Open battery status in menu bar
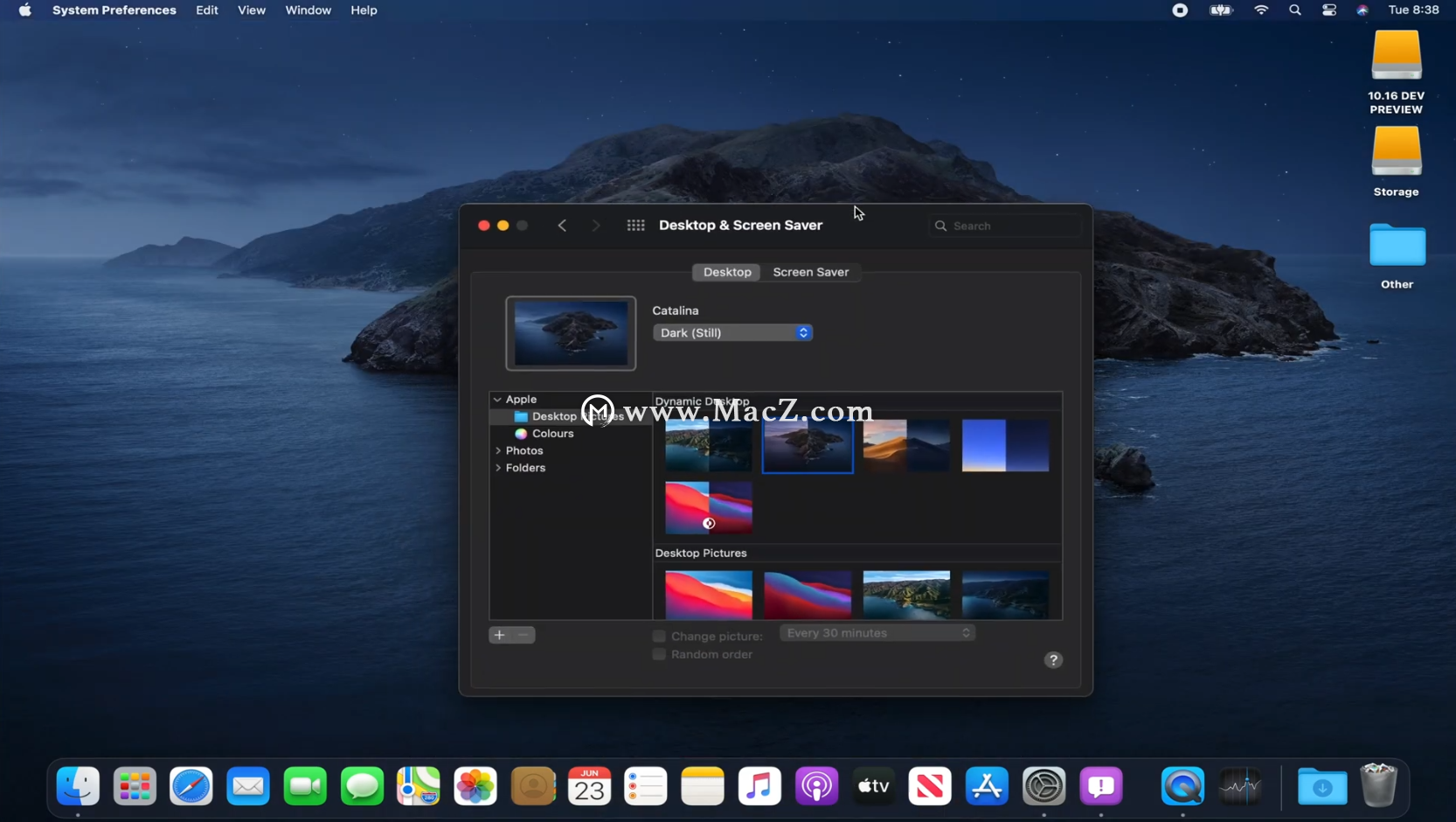Image resolution: width=1456 pixels, height=822 pixels. pos(1221,10)
